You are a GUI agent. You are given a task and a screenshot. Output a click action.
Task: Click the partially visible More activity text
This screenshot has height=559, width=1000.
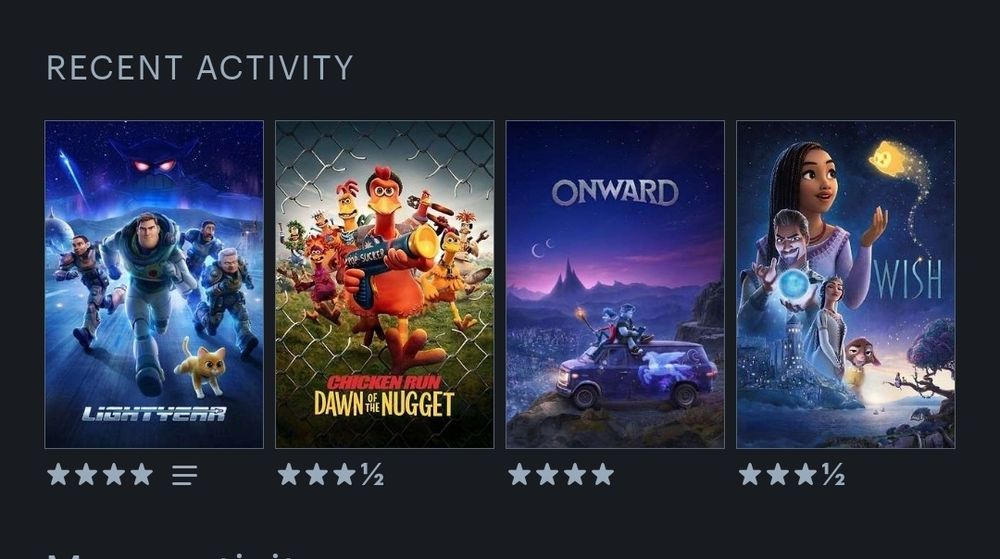pos(172,555)
